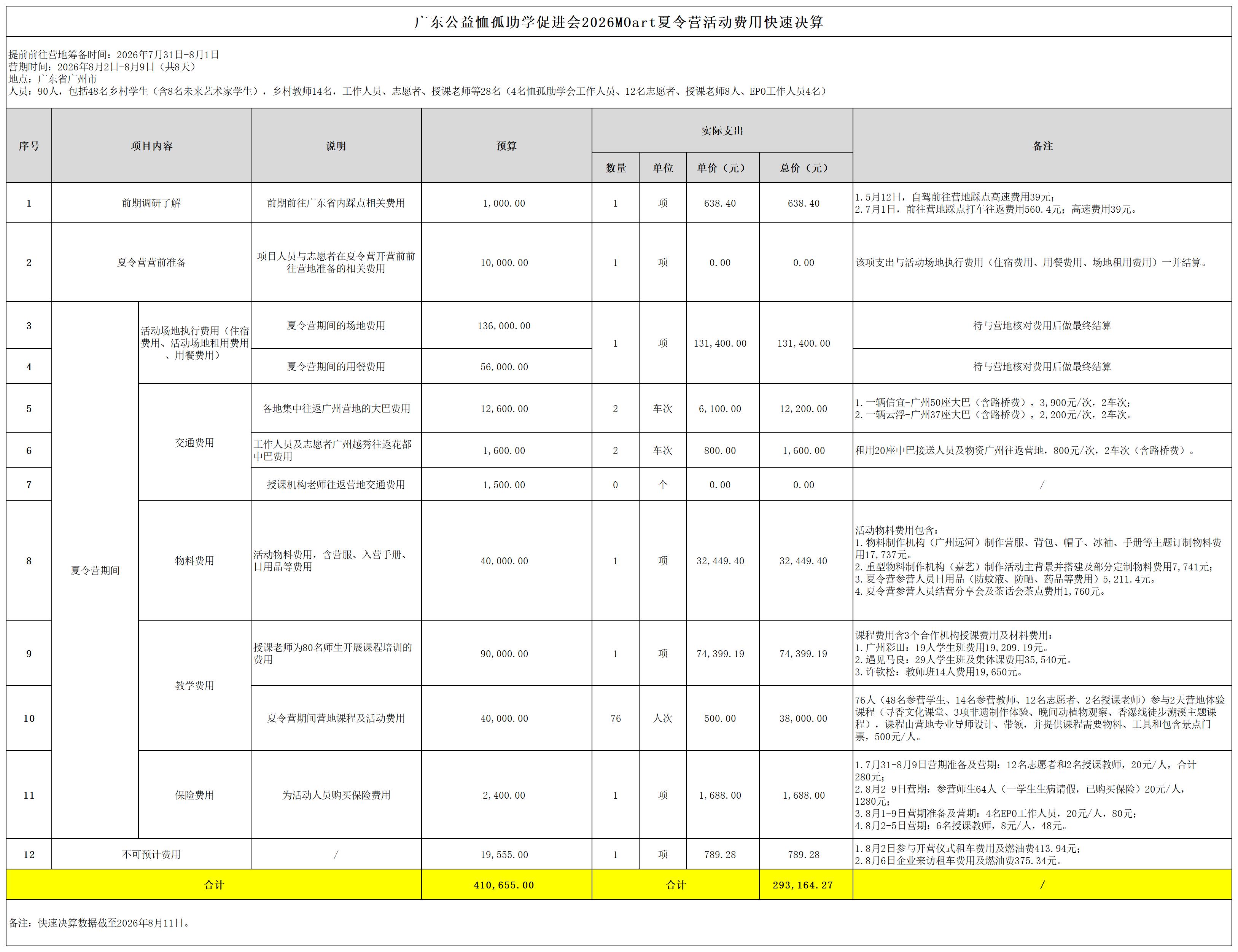Click the 教学费用 category cell
Screen dimensions: 1238x952
(x=195, y=685)
